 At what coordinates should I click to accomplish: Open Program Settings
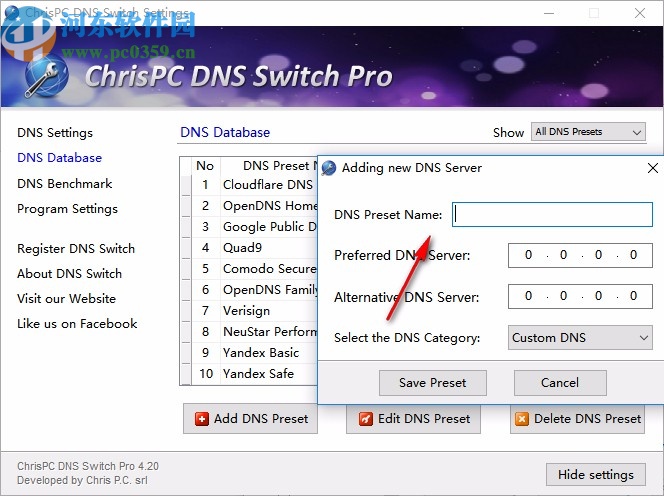coord(67,209)
